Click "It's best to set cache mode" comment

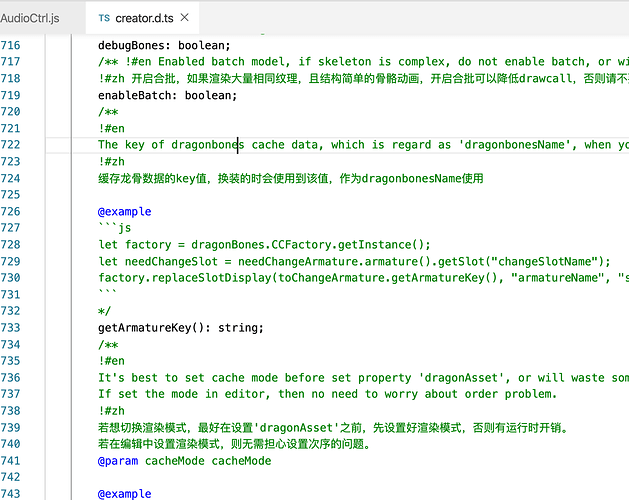tap(363, 378)
